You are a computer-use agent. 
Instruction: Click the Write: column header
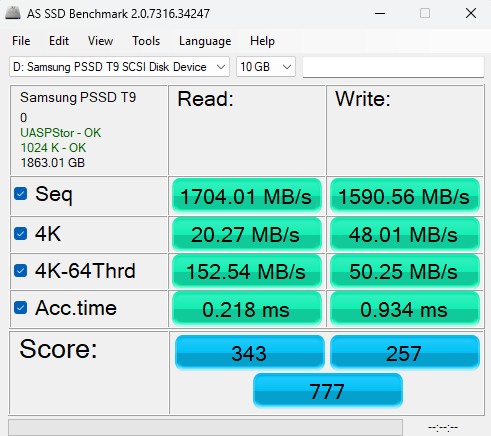pyautogui.click(x=363, y=99)
